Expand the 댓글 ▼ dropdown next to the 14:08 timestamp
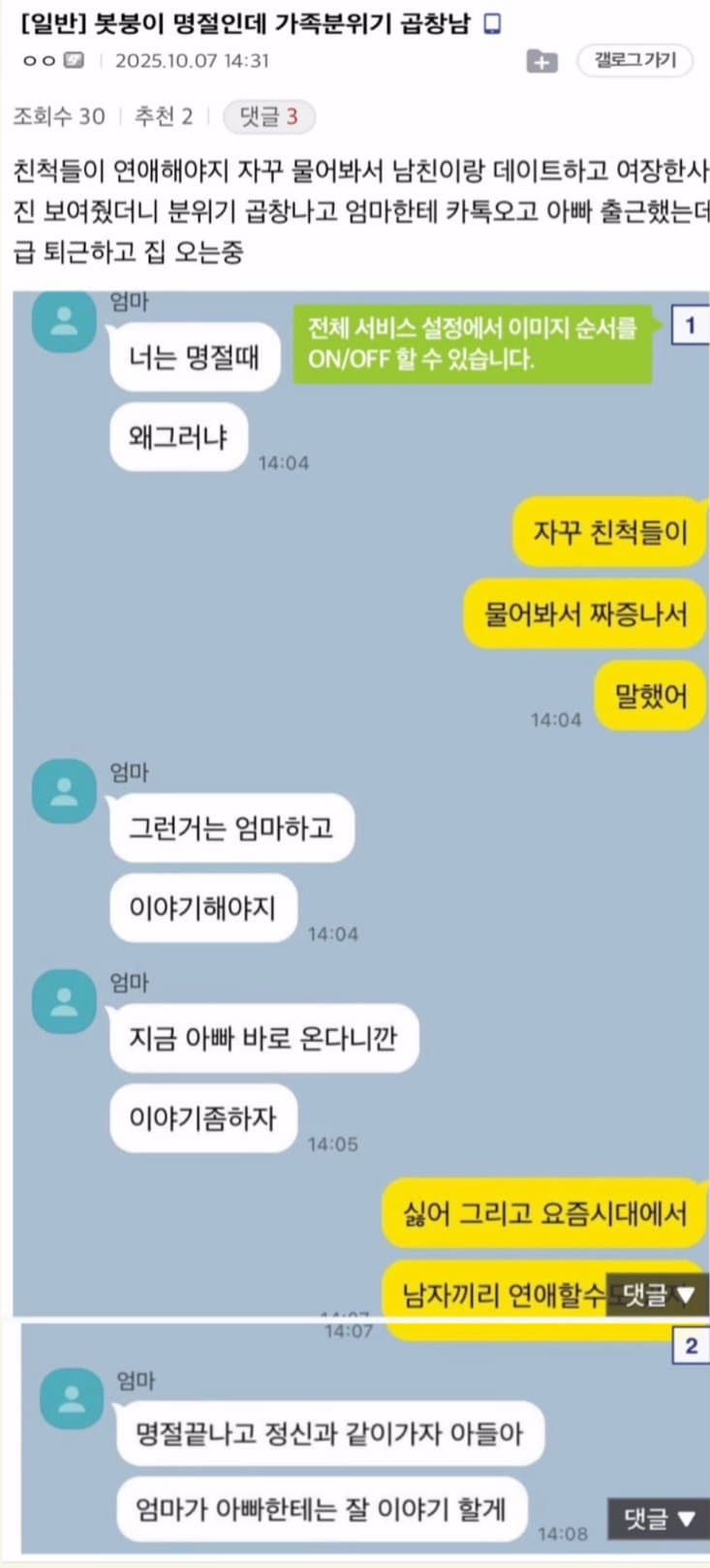This screenshot has height=1568, width=710. [x=659, y=1519]
